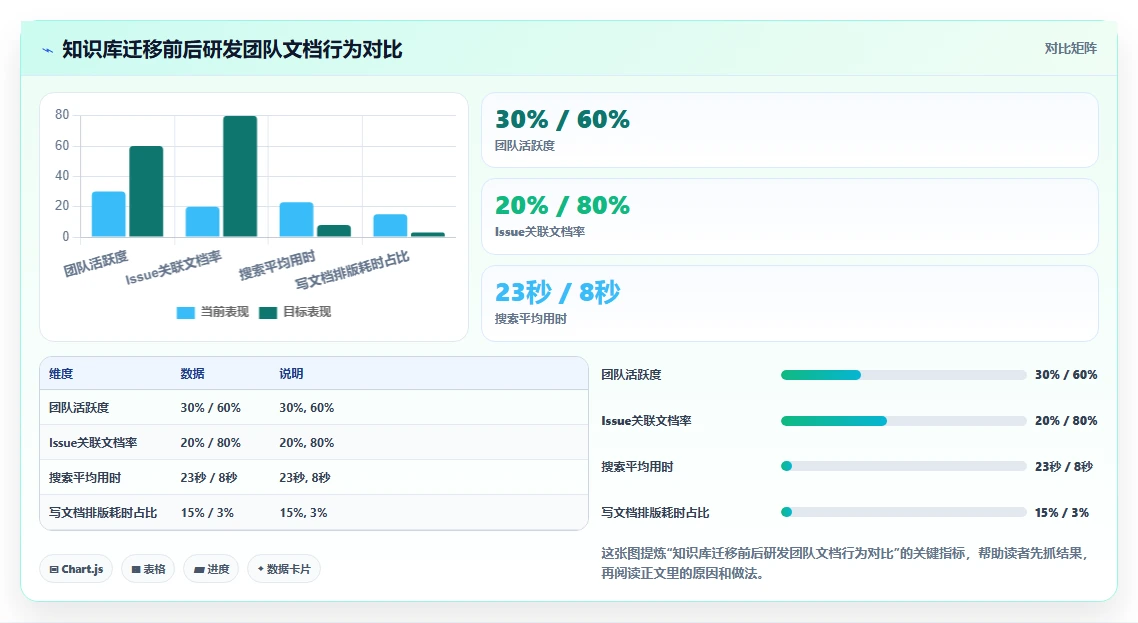Click the table data value 20% / 80%

[x=210, y=443]
